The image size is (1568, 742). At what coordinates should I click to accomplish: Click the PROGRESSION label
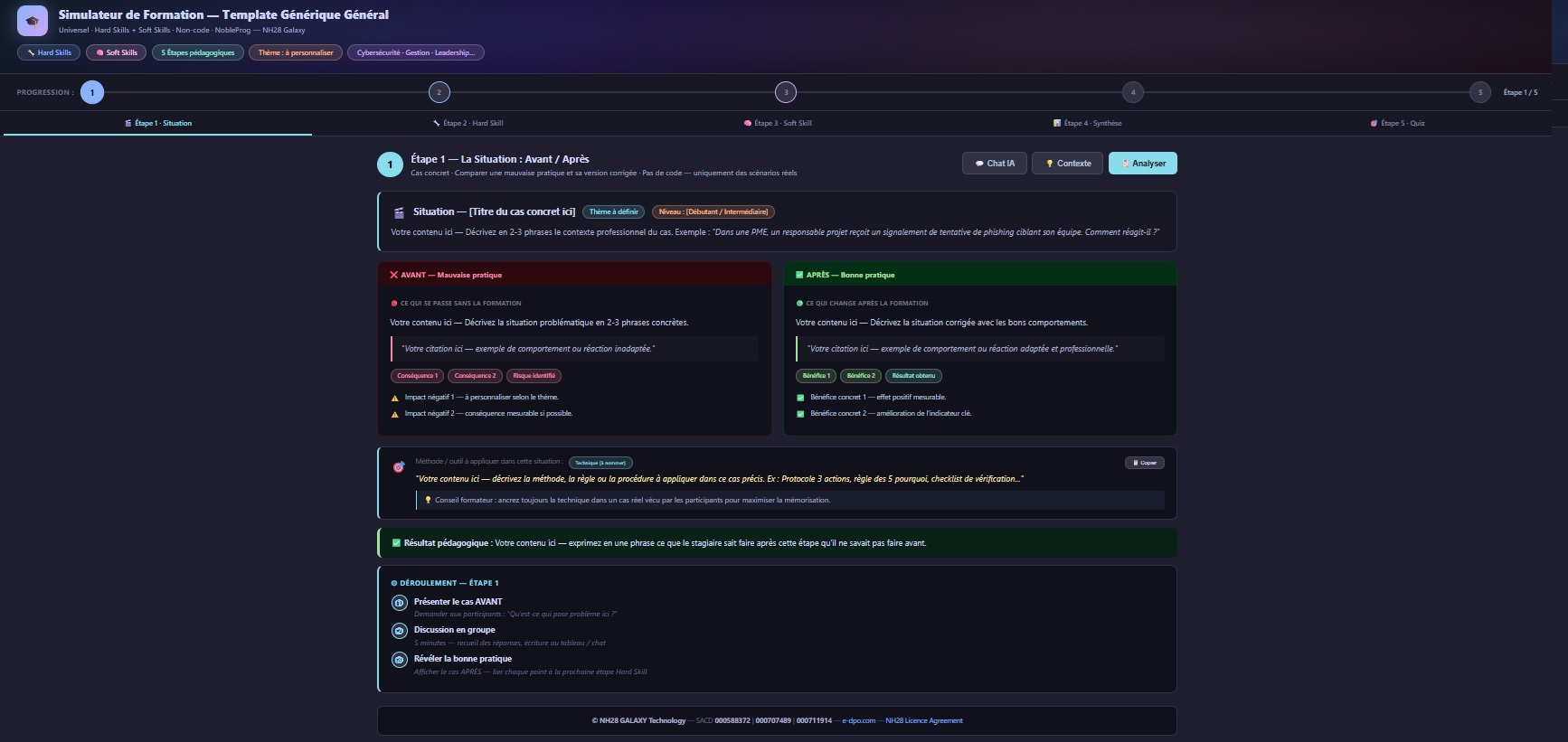click(45, 92)
